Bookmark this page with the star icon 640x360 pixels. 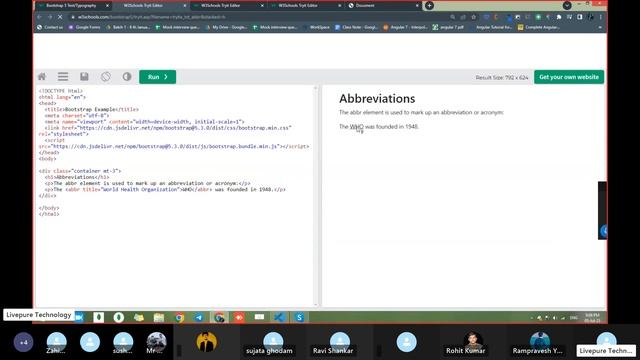coord(473,17)
